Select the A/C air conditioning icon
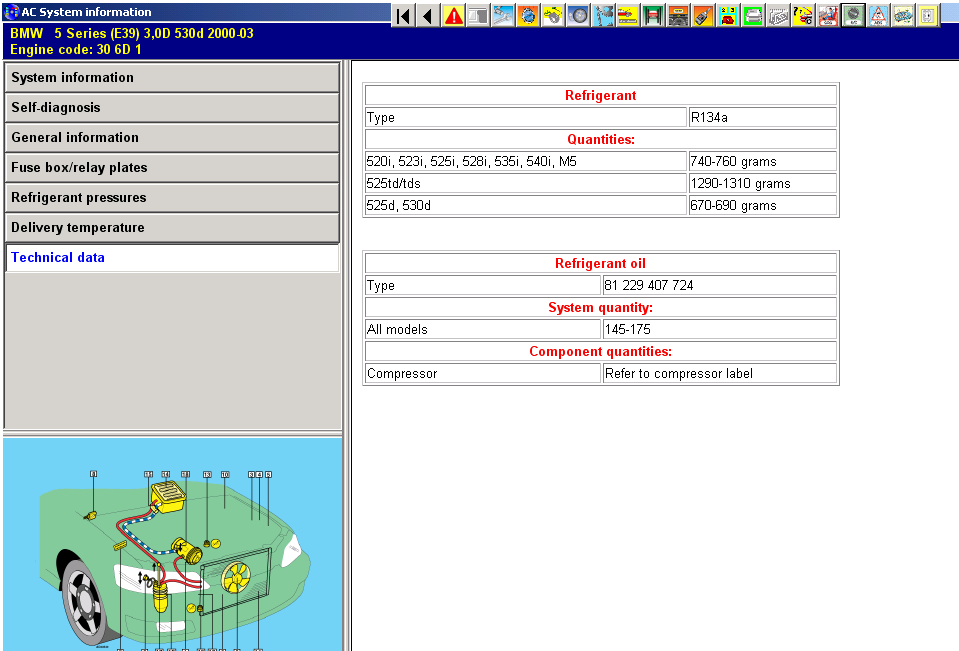 854,16
